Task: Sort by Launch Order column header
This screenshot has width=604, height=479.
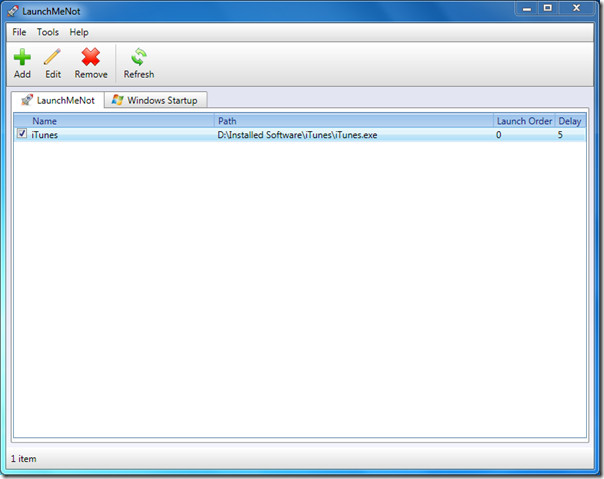Action: [x=524, y=121]
